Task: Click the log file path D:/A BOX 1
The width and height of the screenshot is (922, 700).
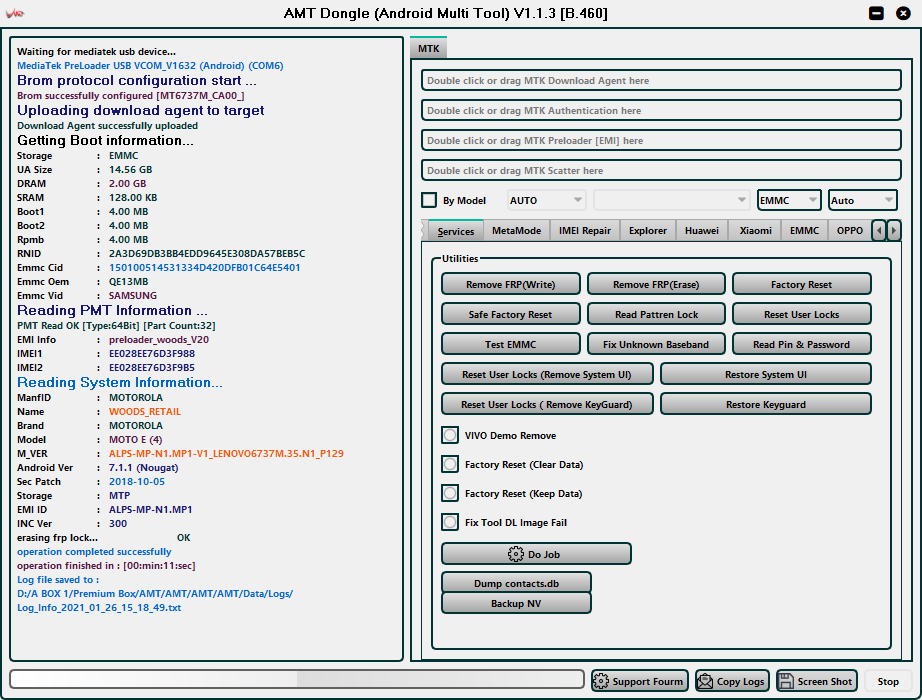Action: (155, 594)
